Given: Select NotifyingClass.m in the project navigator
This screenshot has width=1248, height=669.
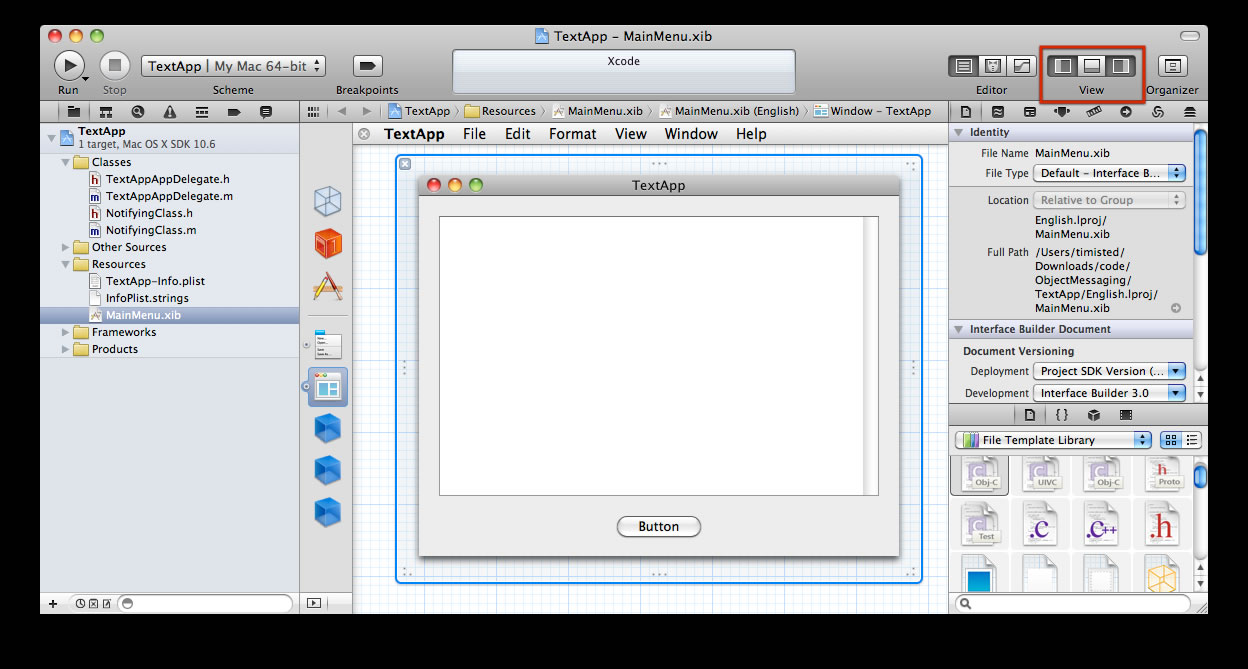Looking at the screenshot, I should (x=150, y=230).
